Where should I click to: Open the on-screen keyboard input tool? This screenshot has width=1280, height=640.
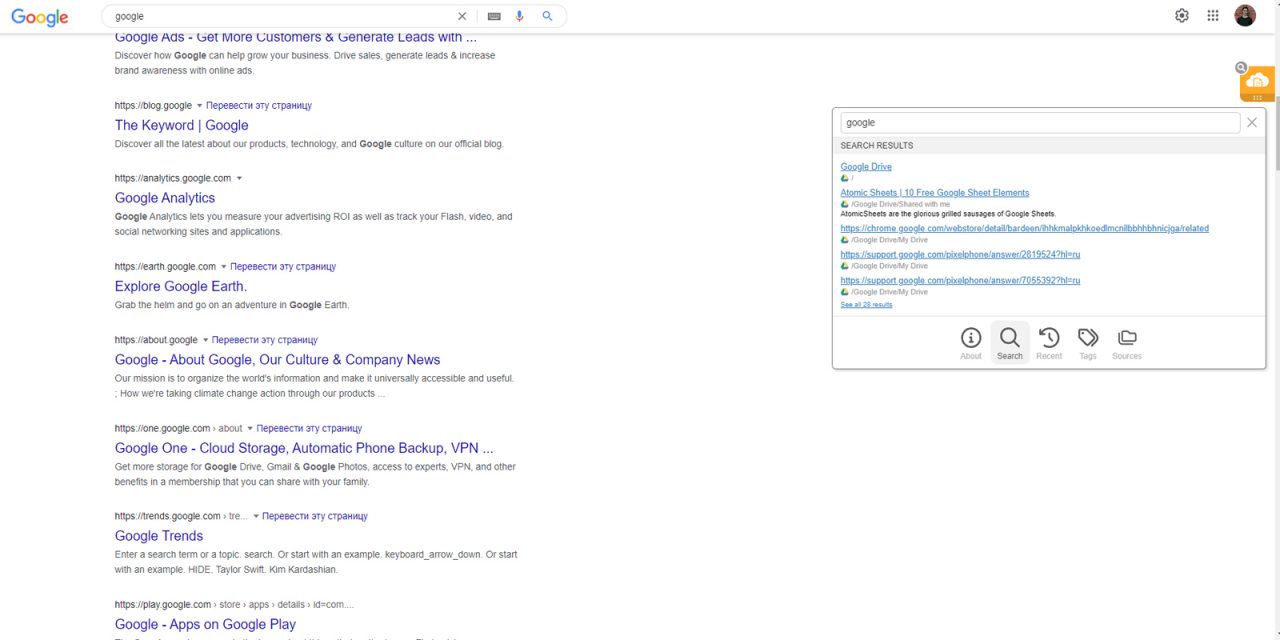coord(494,16)
